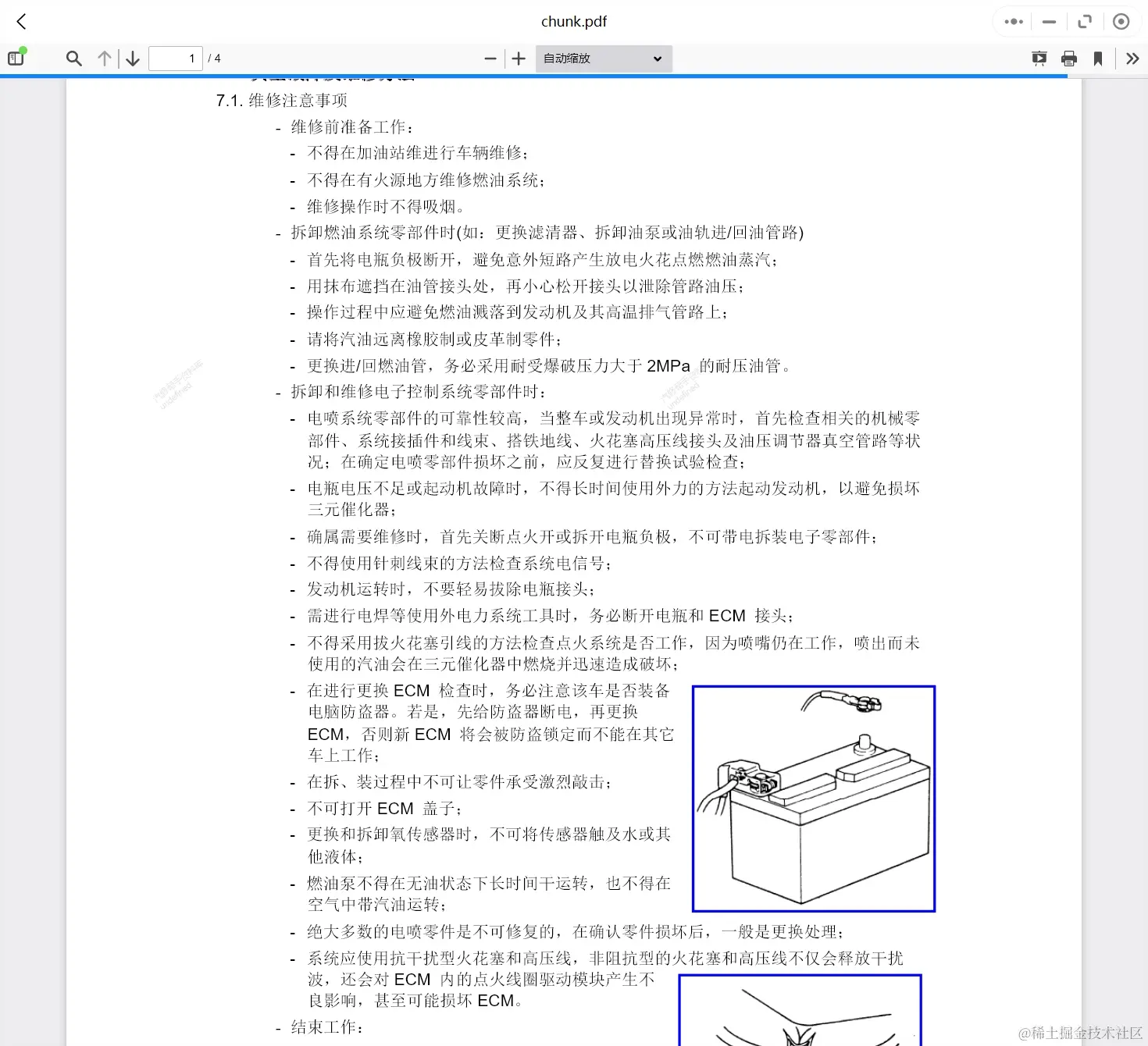The image size is (1148, 1046).
Task: Print the chunk.pdf document
Action: point(1068,58)
